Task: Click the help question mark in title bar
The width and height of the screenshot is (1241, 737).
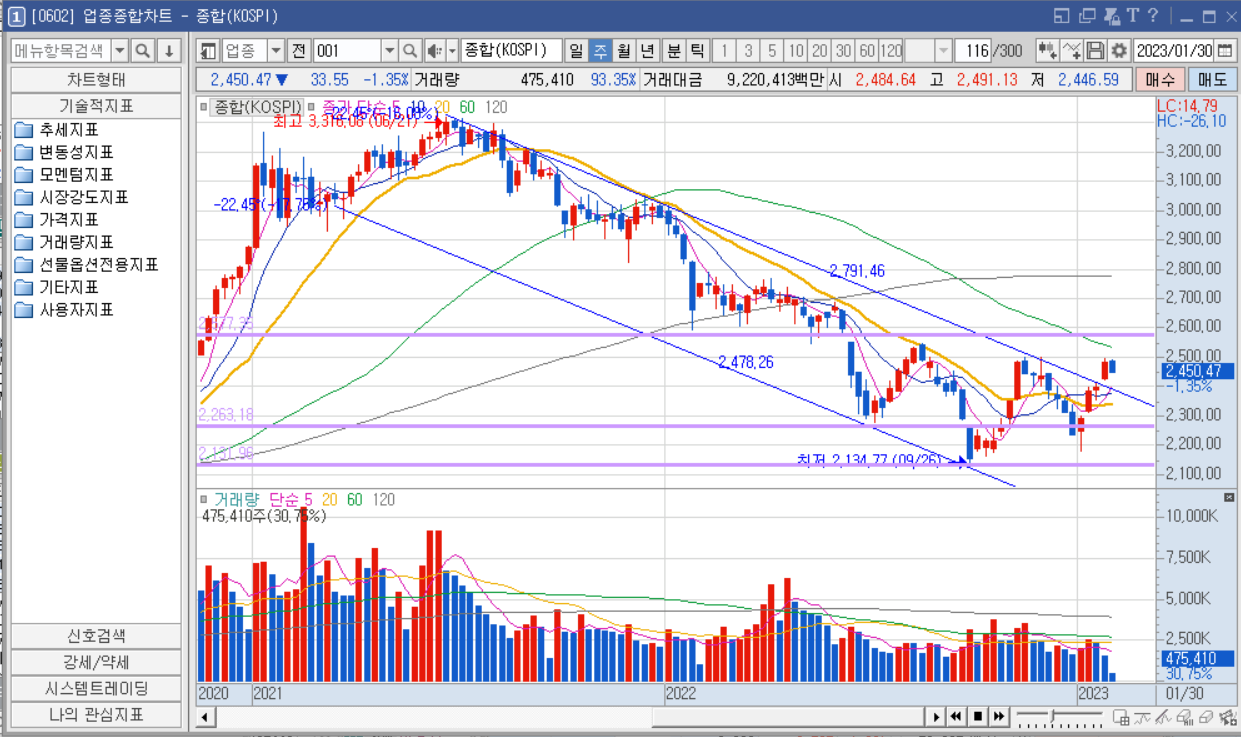Action: 1152,16
